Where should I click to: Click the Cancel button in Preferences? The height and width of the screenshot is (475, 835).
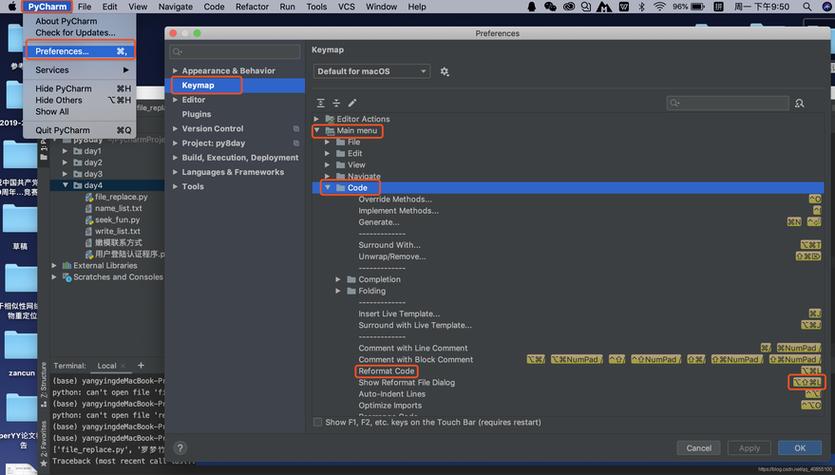[x=699, y=448]
